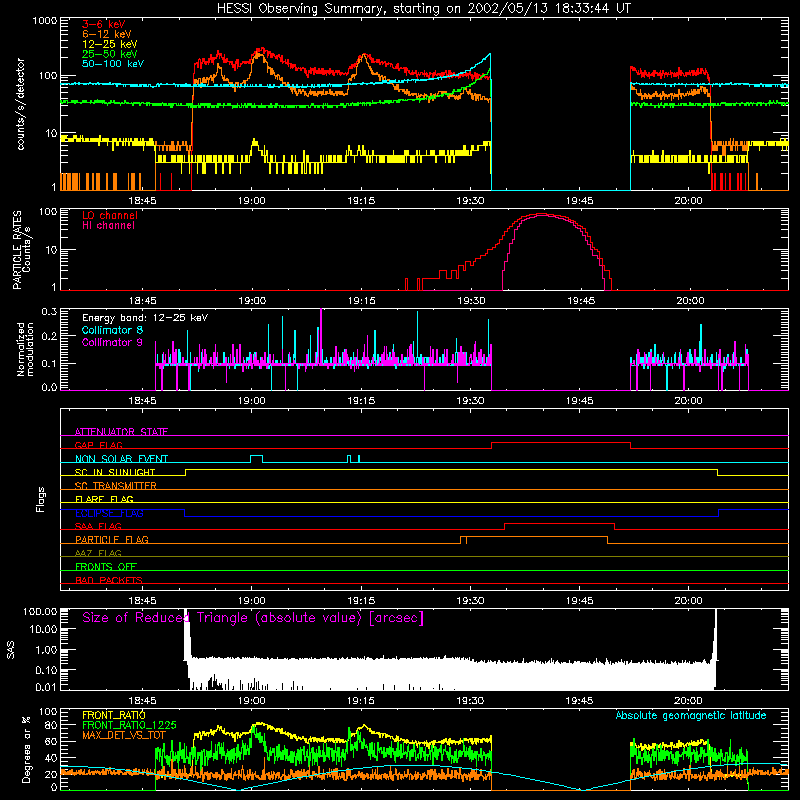
Task: Click the 18:45 tick under the SAS plot
Action: coord(142,701)
